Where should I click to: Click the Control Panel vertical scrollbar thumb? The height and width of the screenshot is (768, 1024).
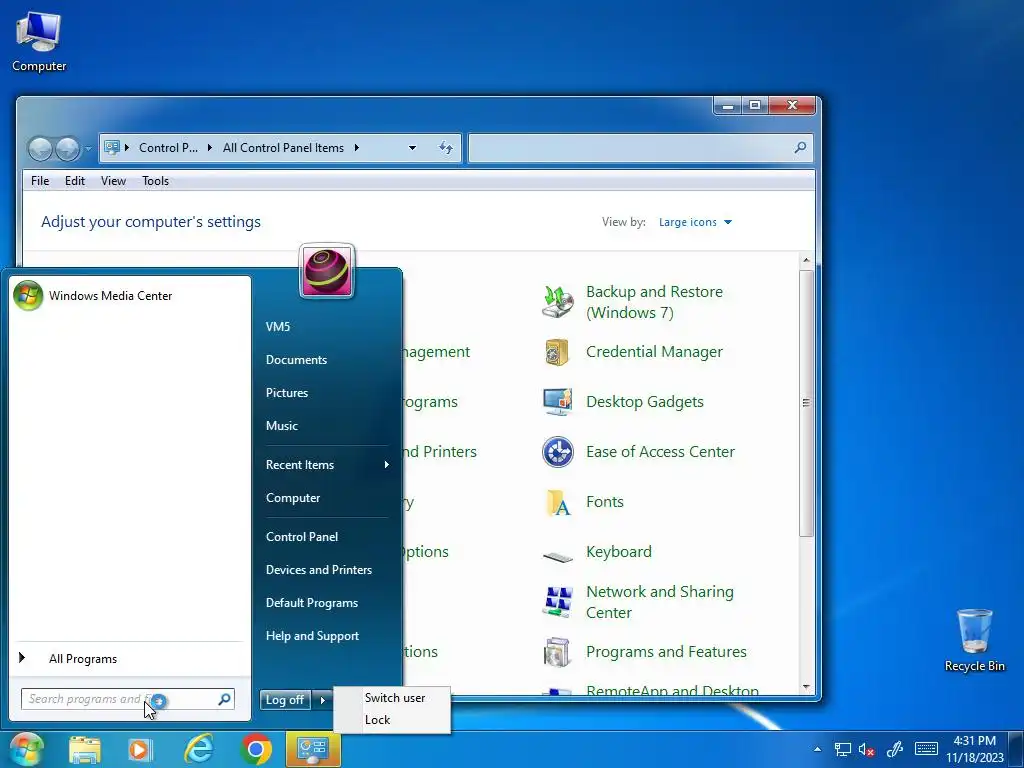tap(806, 403)
